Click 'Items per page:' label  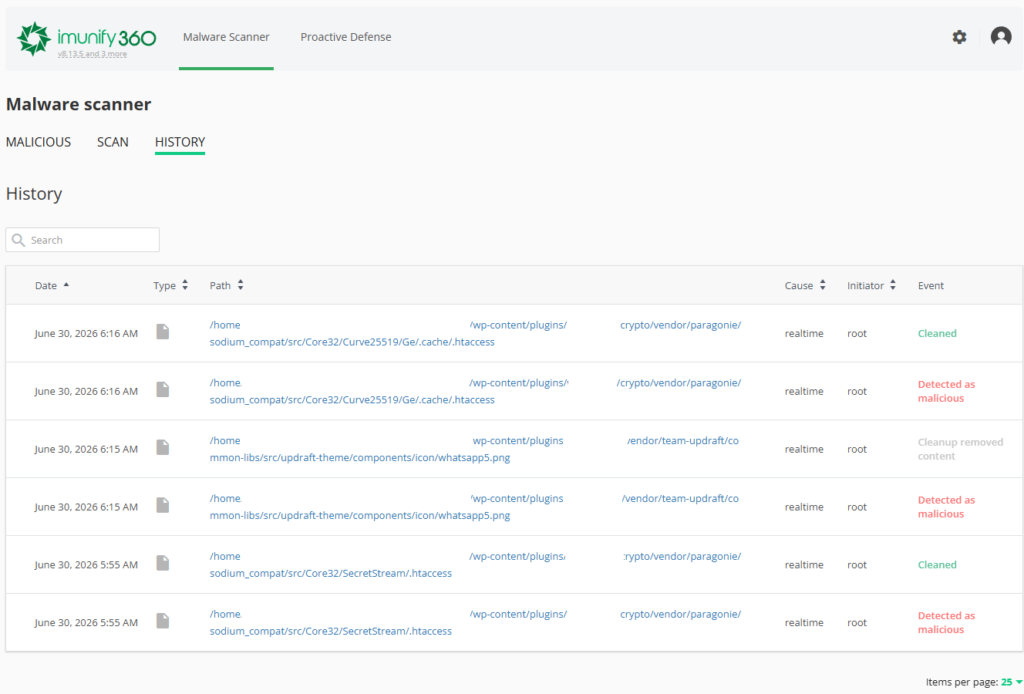(961, 682)
